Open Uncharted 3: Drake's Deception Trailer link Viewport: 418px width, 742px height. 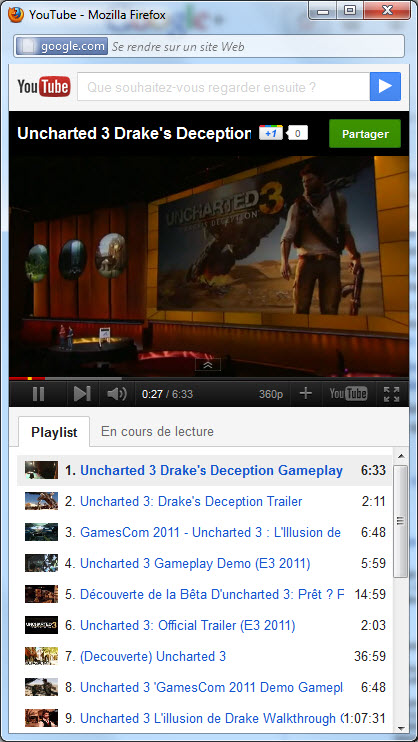(191, 501)
